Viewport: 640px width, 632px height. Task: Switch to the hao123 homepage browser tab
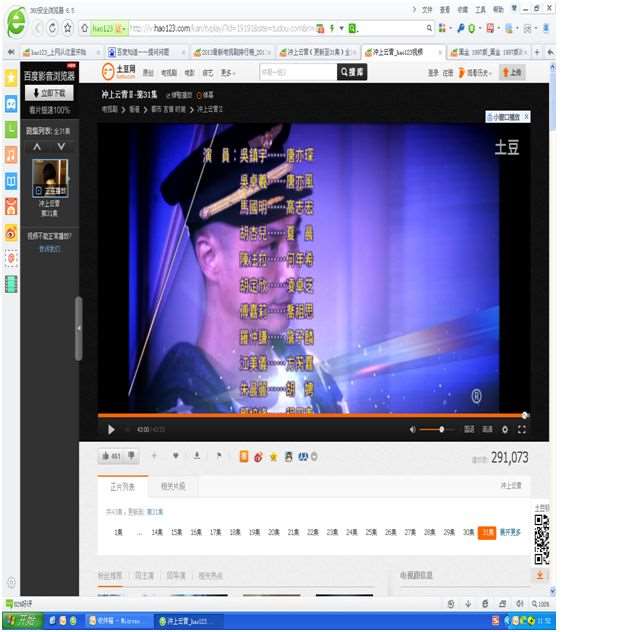[59, 52]
